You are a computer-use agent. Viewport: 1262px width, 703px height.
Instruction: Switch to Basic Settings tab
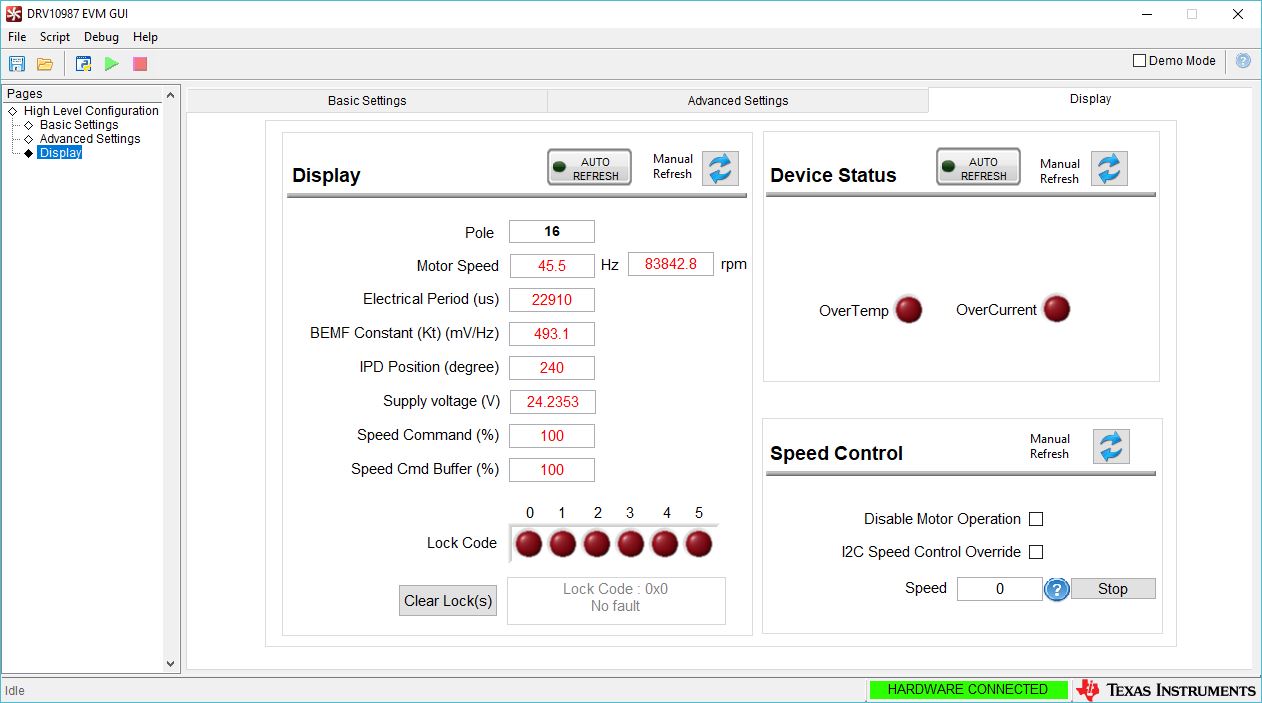[x=367, y=101]
